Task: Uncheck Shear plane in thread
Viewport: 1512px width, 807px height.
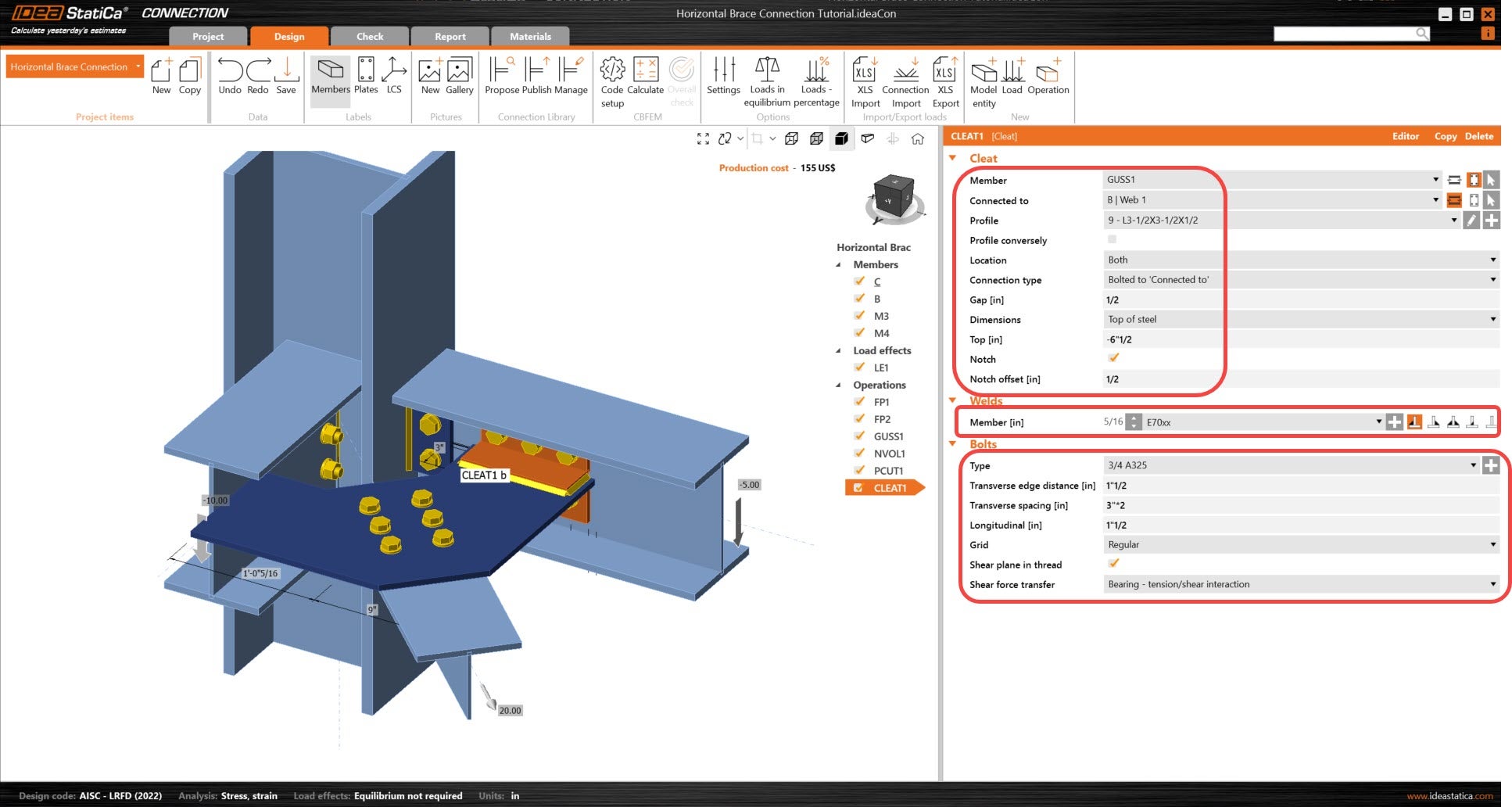Action: 1113,564
